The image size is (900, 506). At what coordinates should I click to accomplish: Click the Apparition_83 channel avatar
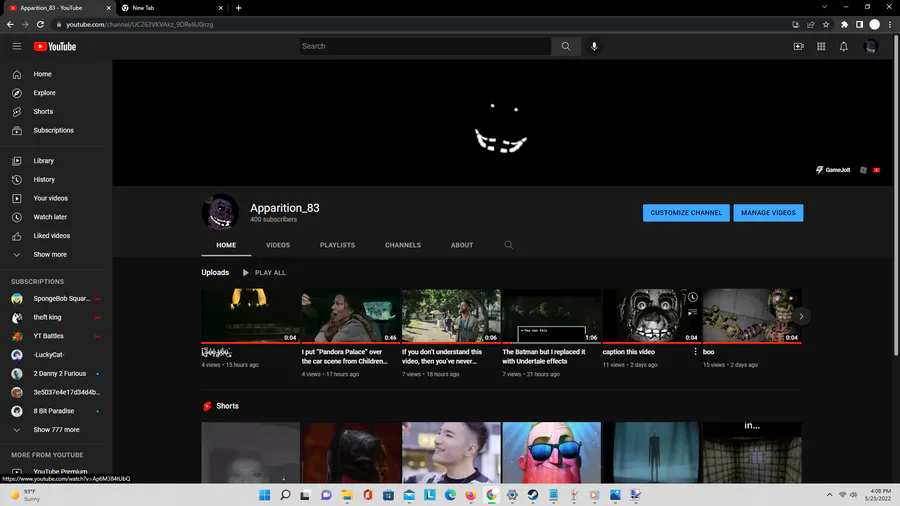pos(220,212)
